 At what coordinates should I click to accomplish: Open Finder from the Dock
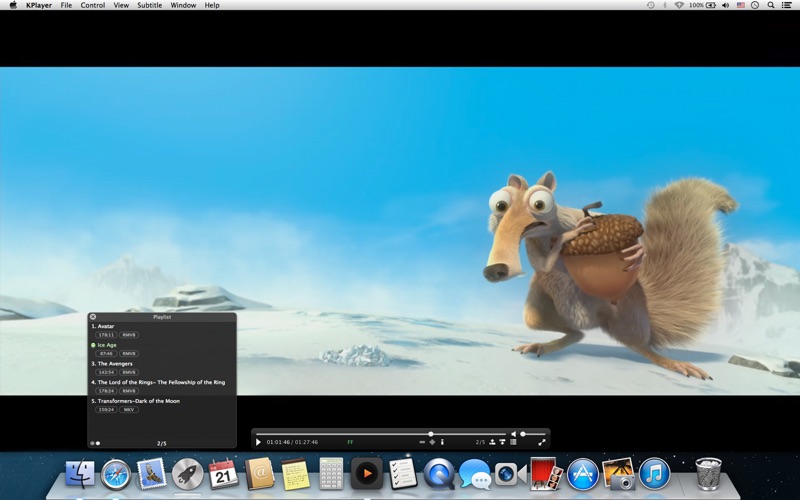(x=80, y=474)
